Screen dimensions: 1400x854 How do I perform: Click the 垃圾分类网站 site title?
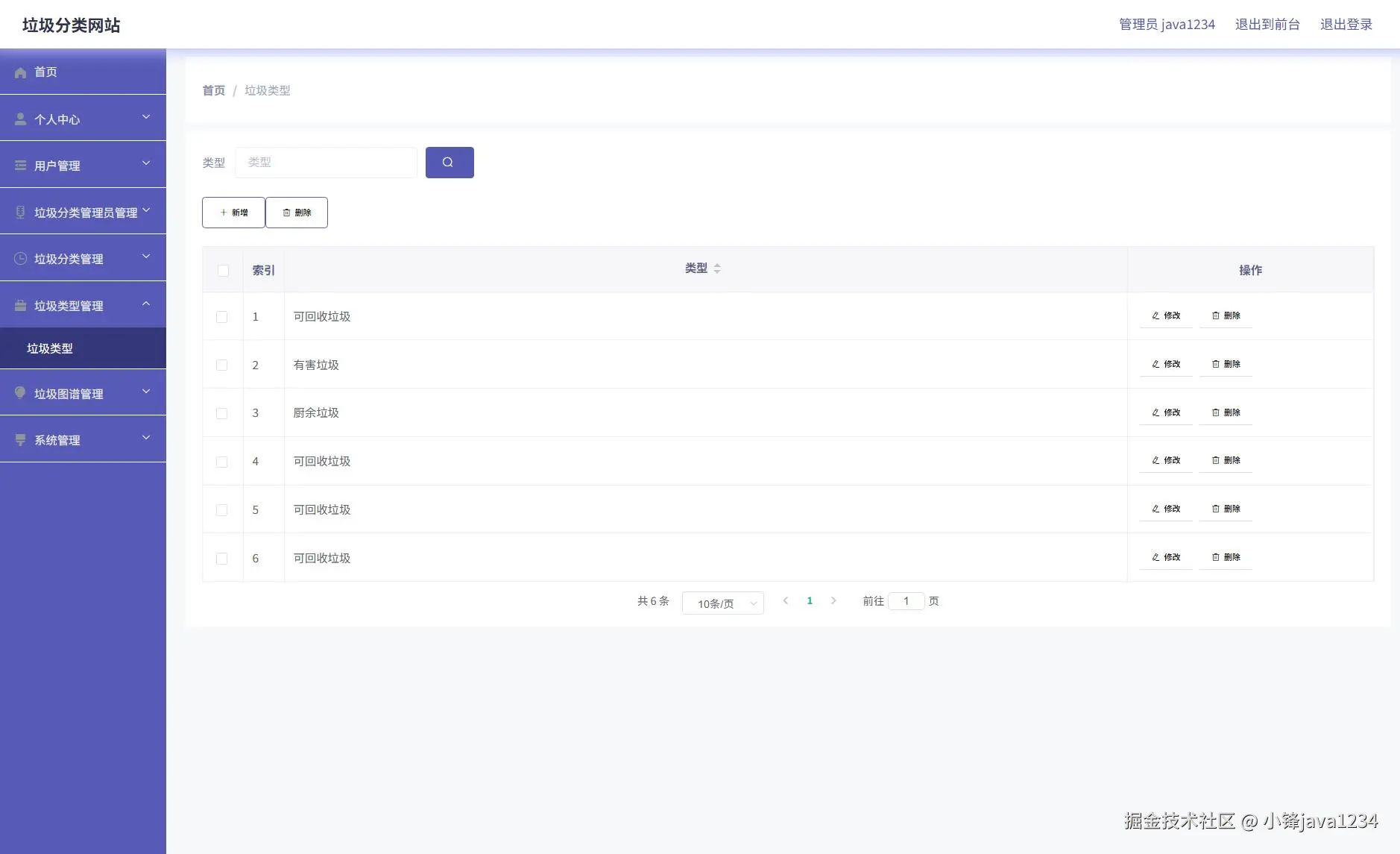click(72, 25)
